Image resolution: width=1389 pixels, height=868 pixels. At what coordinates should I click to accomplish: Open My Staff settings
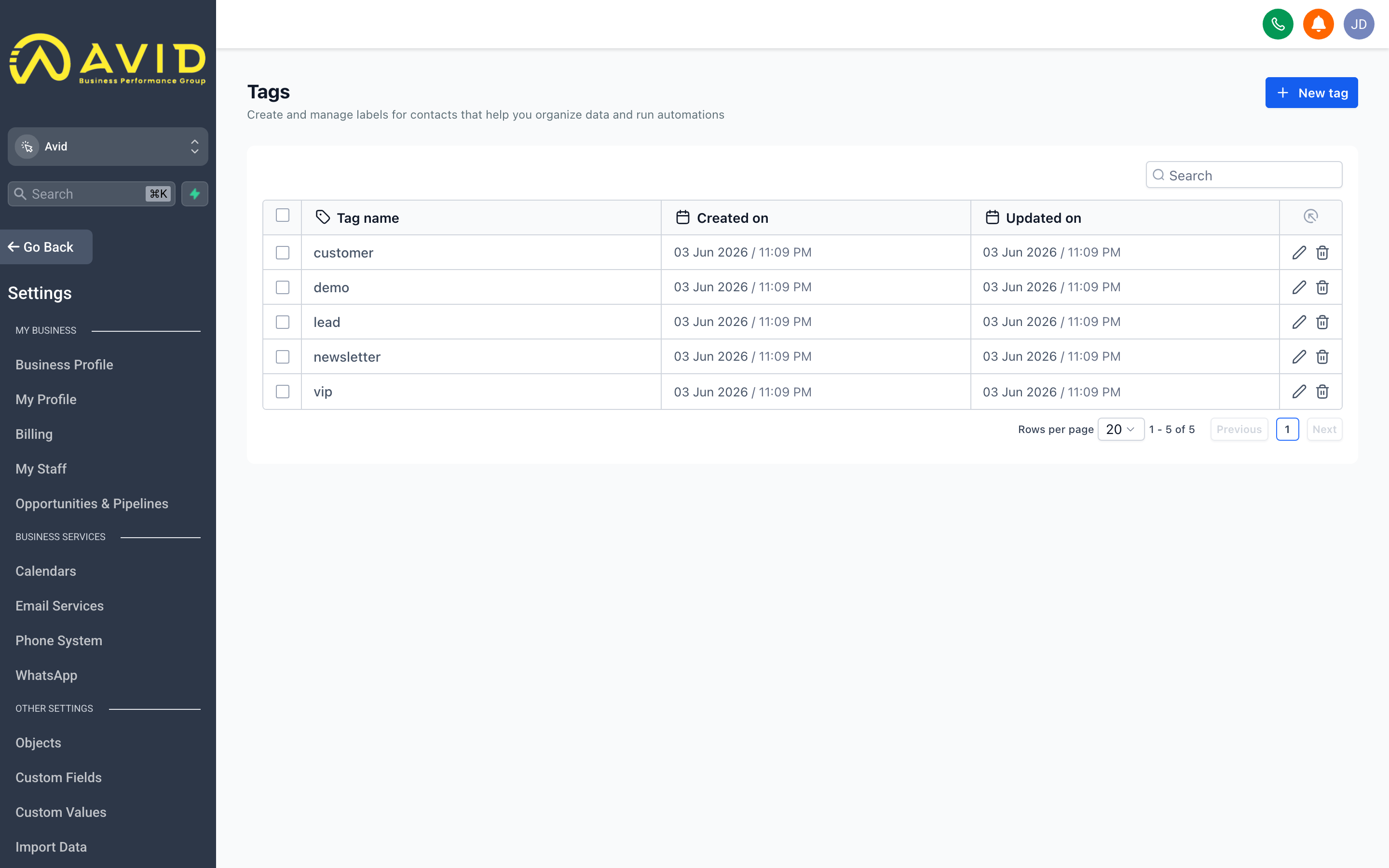[41, 469]
